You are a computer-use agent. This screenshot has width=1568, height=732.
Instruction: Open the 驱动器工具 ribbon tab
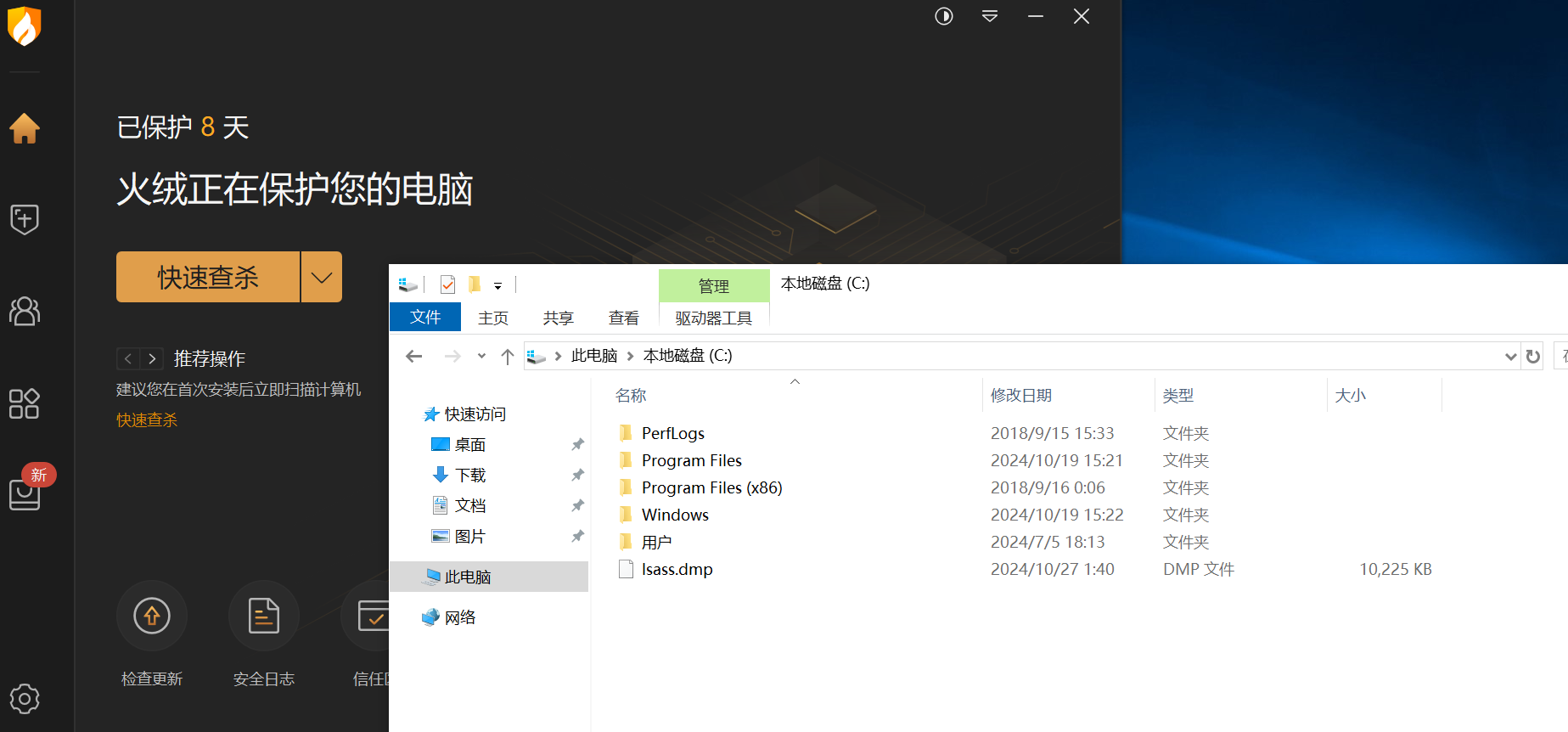coord(714,318)
